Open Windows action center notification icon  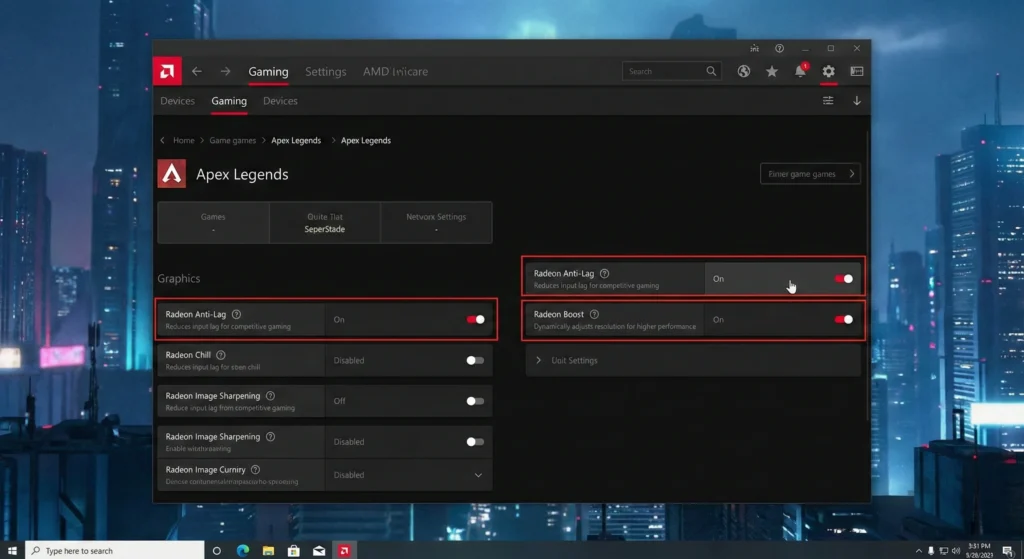point(1008,551)
